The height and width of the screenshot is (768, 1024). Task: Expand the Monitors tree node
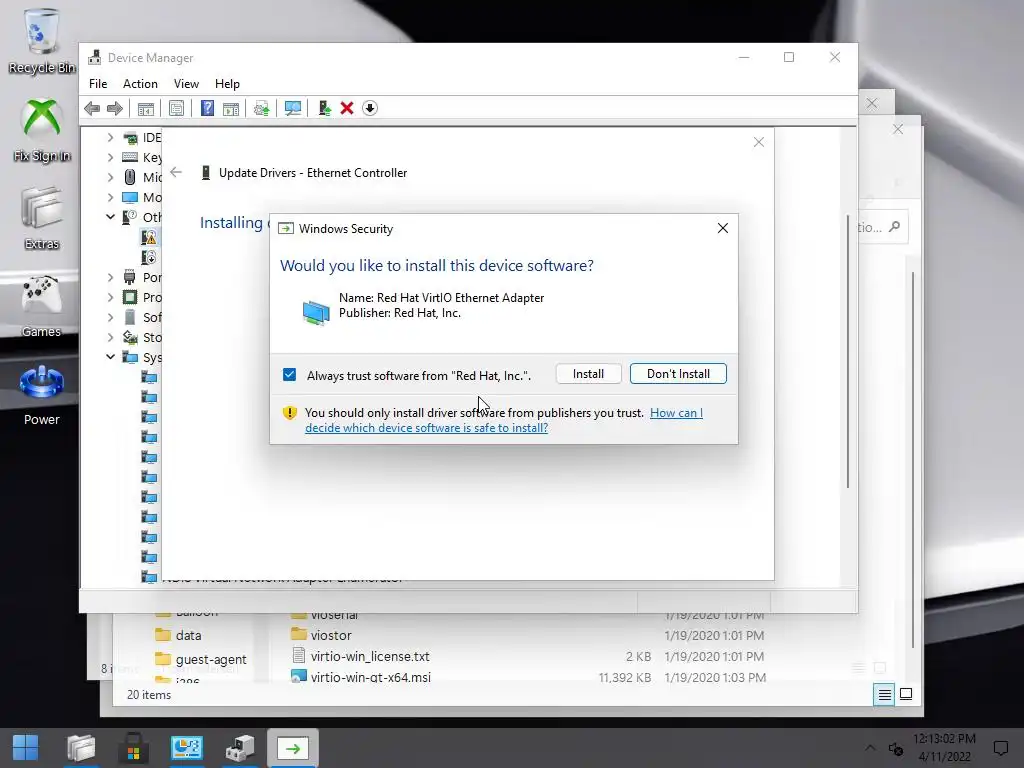point(110,197)
